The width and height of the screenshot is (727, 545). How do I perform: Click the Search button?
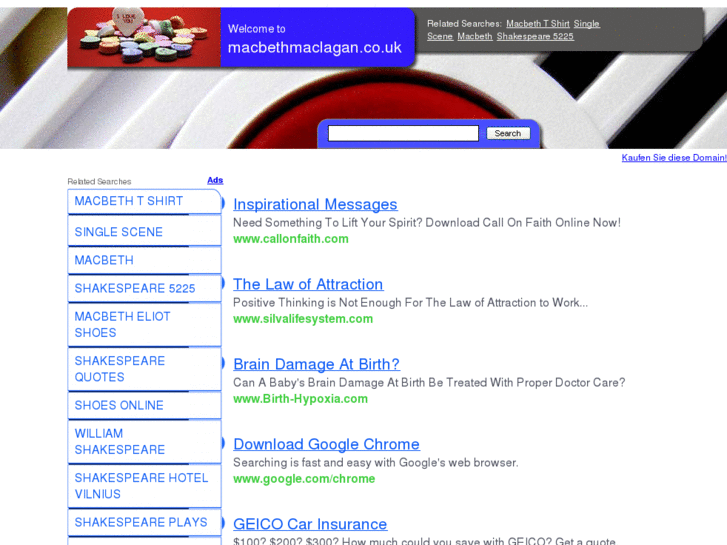tap(508, 133)
